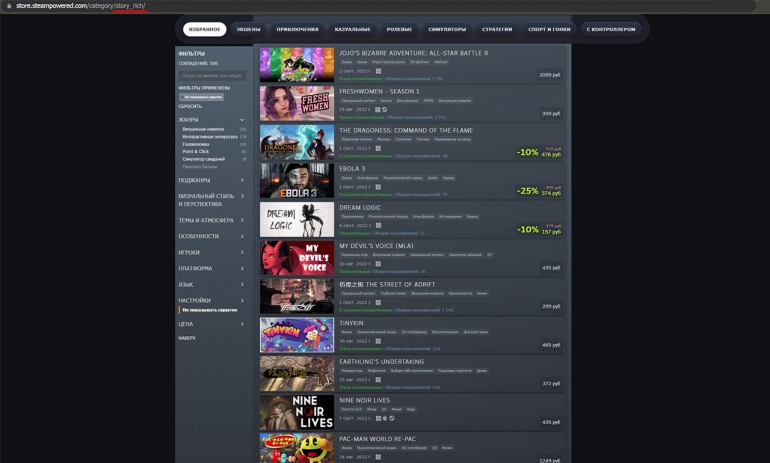Click Показать больше under genres
Image resolution: width=770 pixels, height=463 pixels.
pos(200,166)
